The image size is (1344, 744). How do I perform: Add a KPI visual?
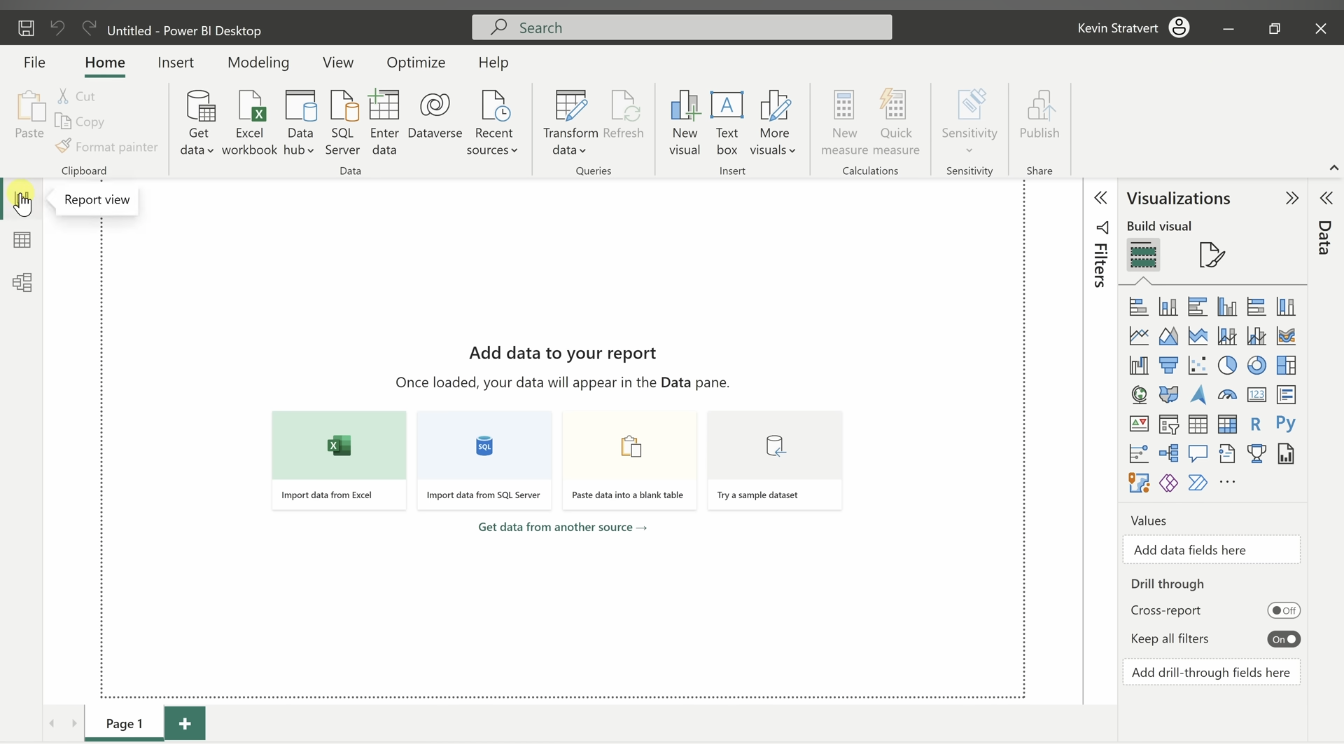pyautogui.click(x=1138, y=424)
